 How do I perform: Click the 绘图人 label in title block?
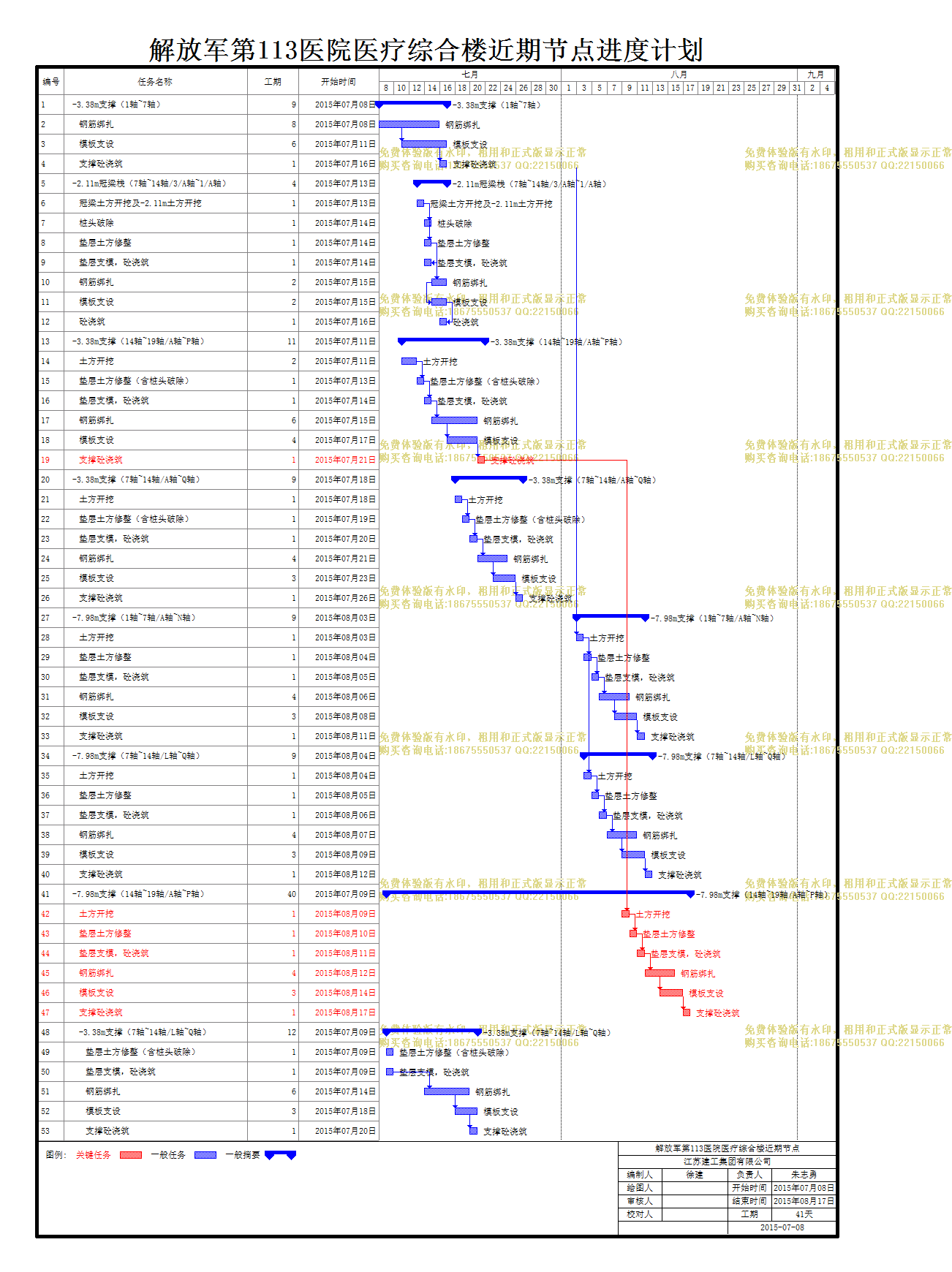point(640,1188)
